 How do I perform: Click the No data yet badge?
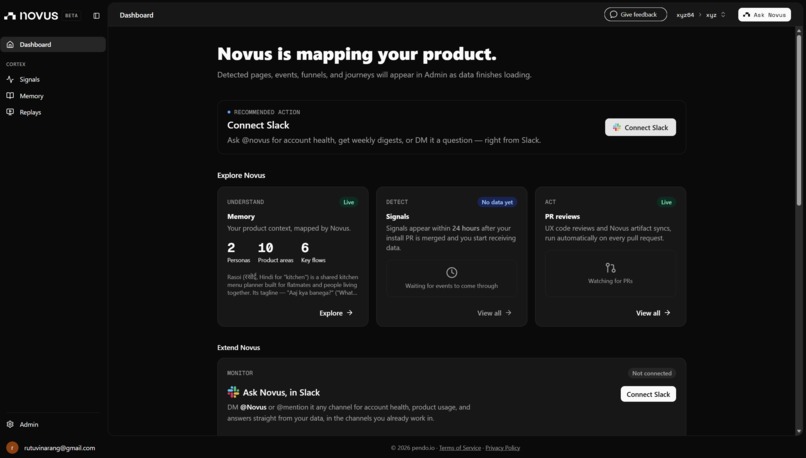pos(497,202)
